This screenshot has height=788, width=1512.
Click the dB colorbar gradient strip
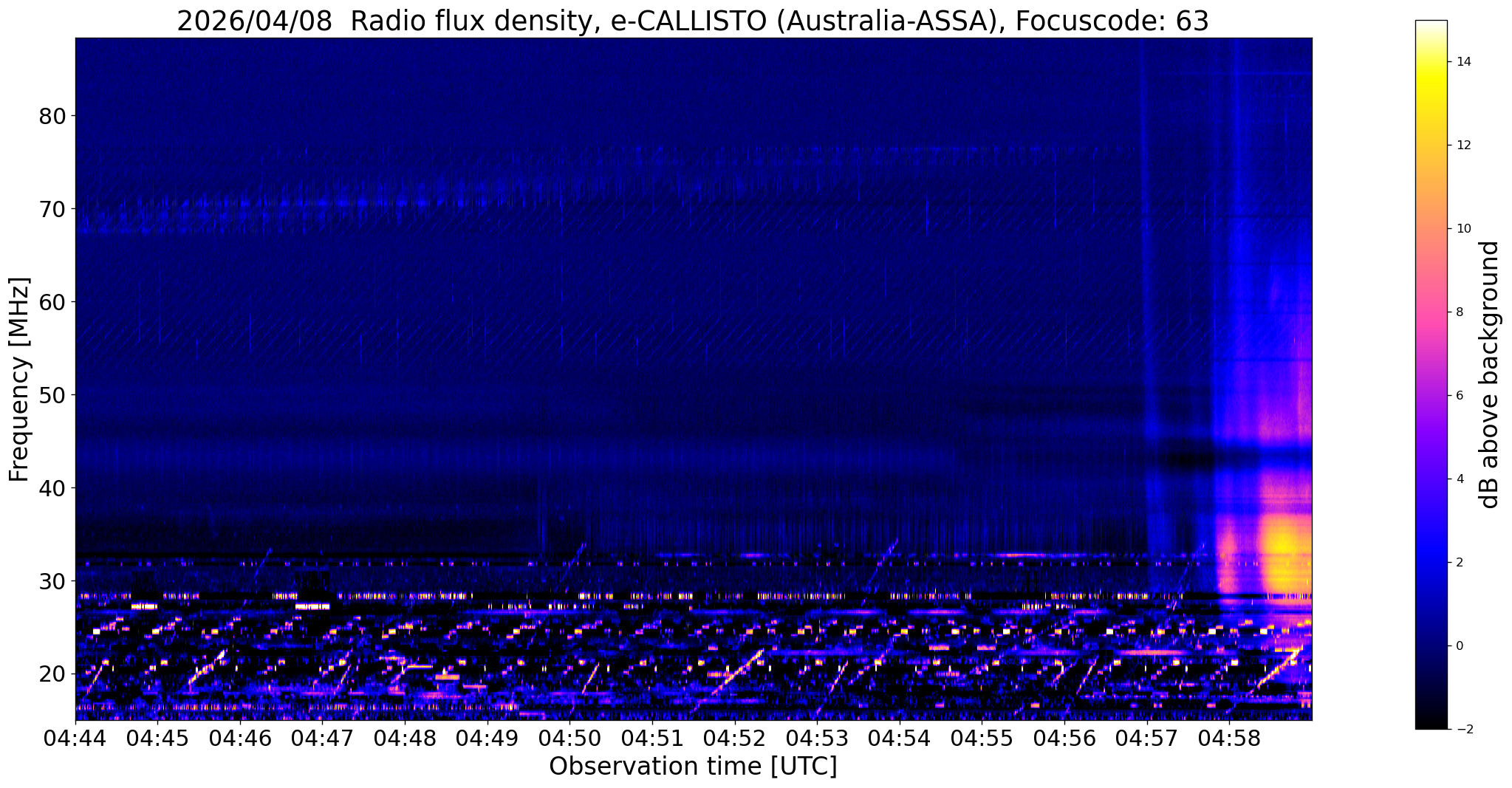pos(1431,374)
